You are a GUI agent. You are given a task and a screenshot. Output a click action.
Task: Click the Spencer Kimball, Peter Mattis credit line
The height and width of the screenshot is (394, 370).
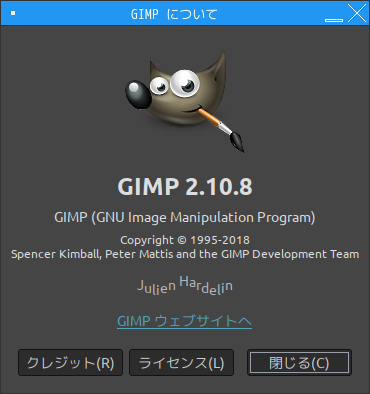click(185, 254)
